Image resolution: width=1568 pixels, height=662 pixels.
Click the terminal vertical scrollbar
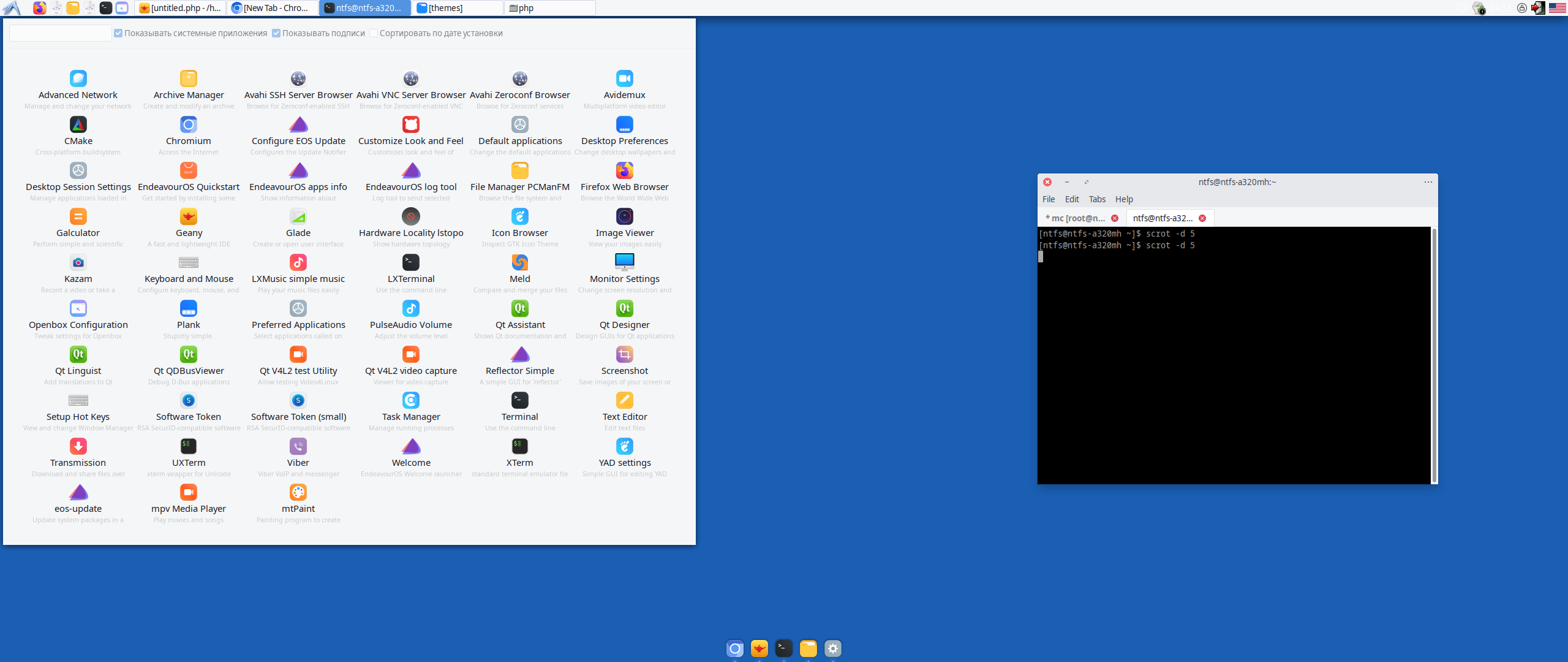1434,356
